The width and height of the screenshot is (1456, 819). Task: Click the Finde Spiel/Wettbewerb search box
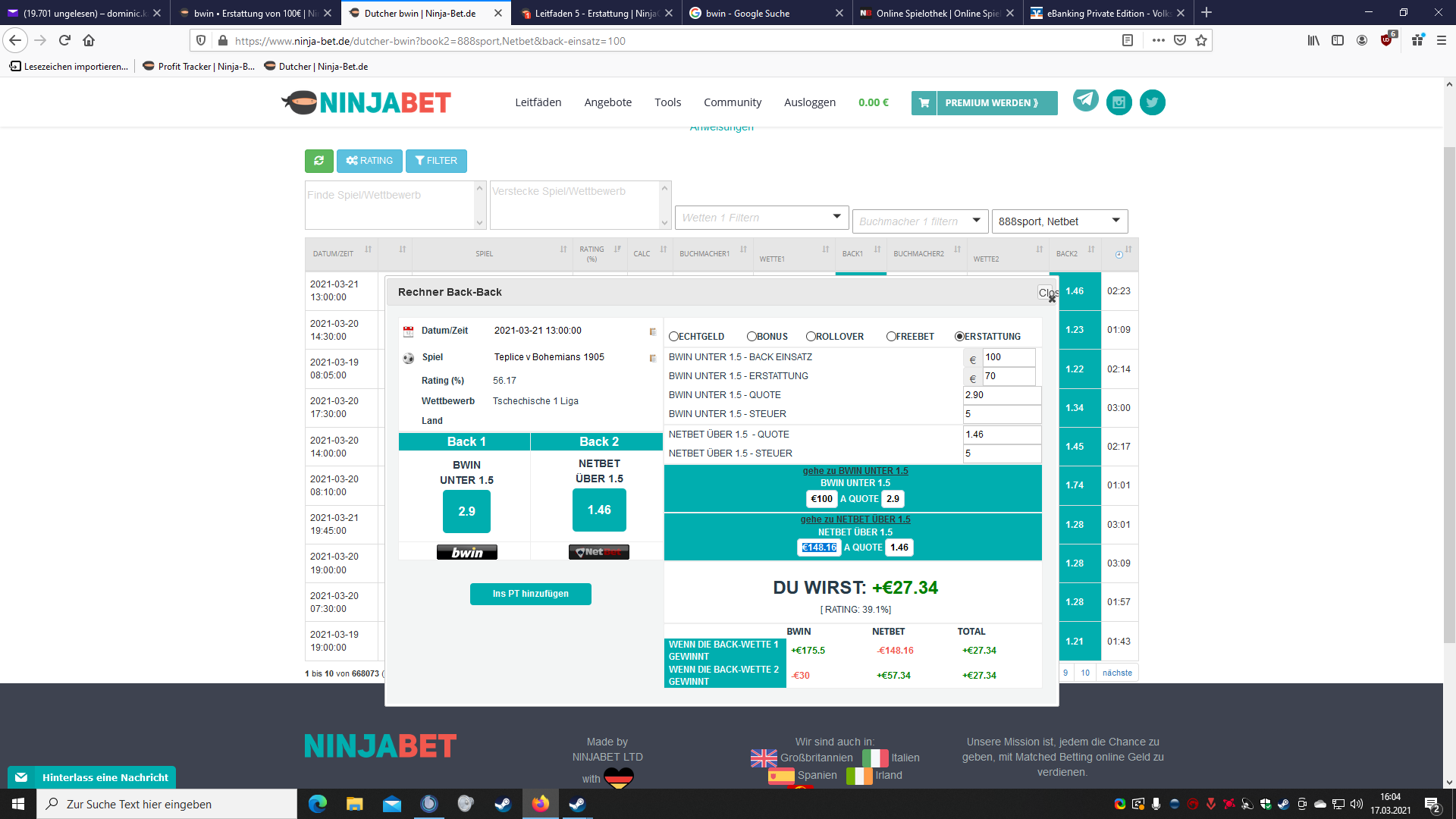tap(389, 205)
